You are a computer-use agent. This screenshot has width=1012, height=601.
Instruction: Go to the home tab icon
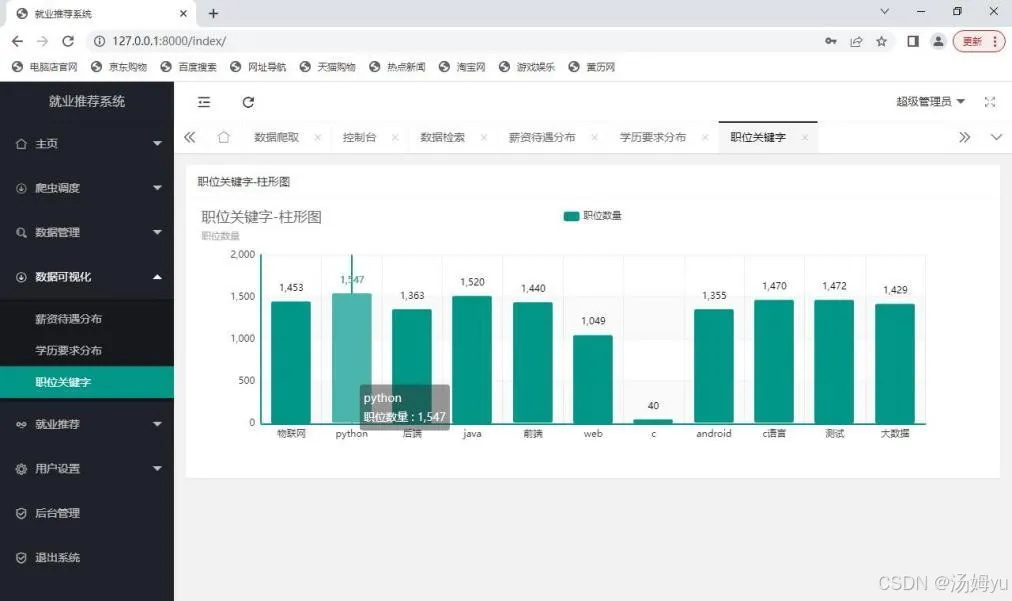[223, 137]
